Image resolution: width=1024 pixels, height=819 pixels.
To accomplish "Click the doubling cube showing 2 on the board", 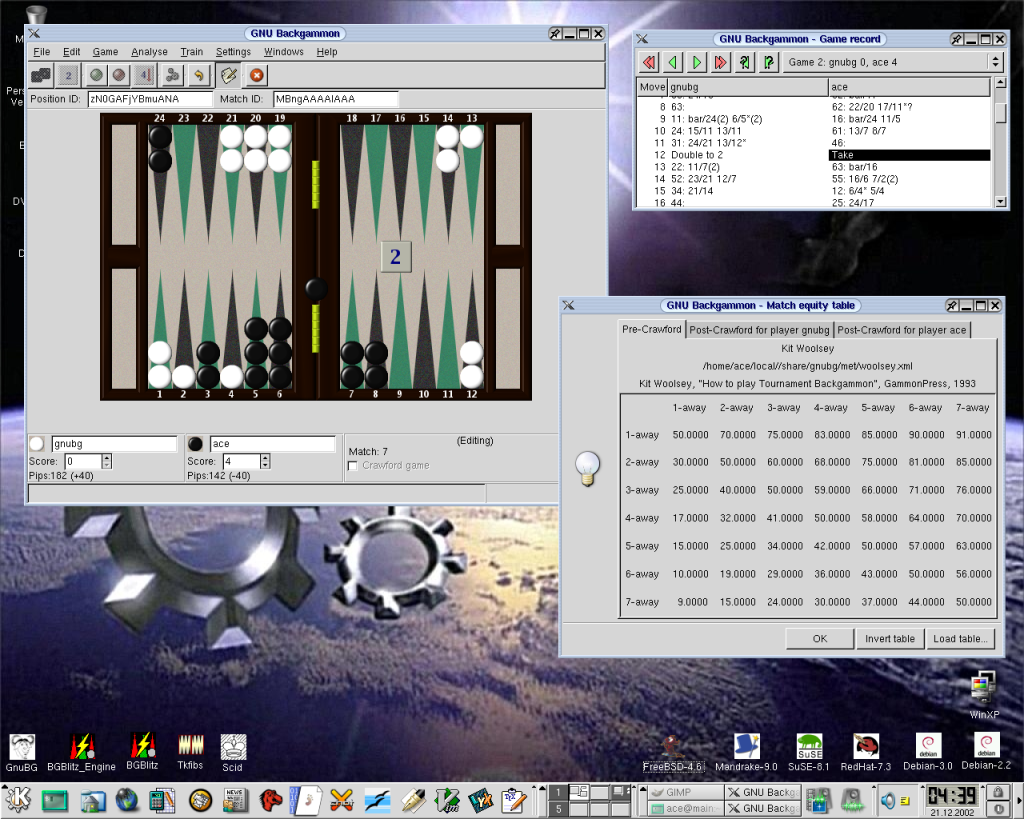I will coord(396,257).
